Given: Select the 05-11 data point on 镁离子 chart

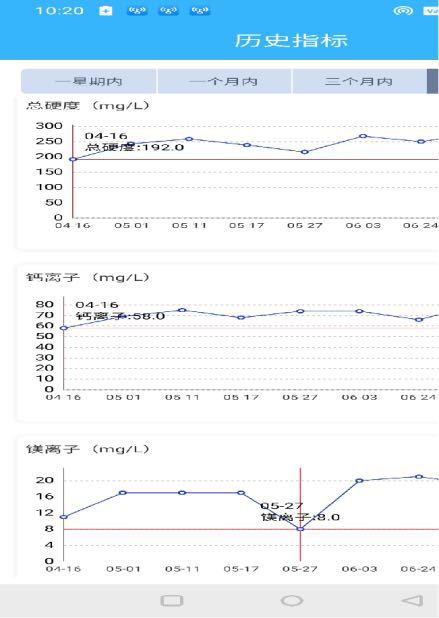Looking at the screenshot, I should point(182,493).
